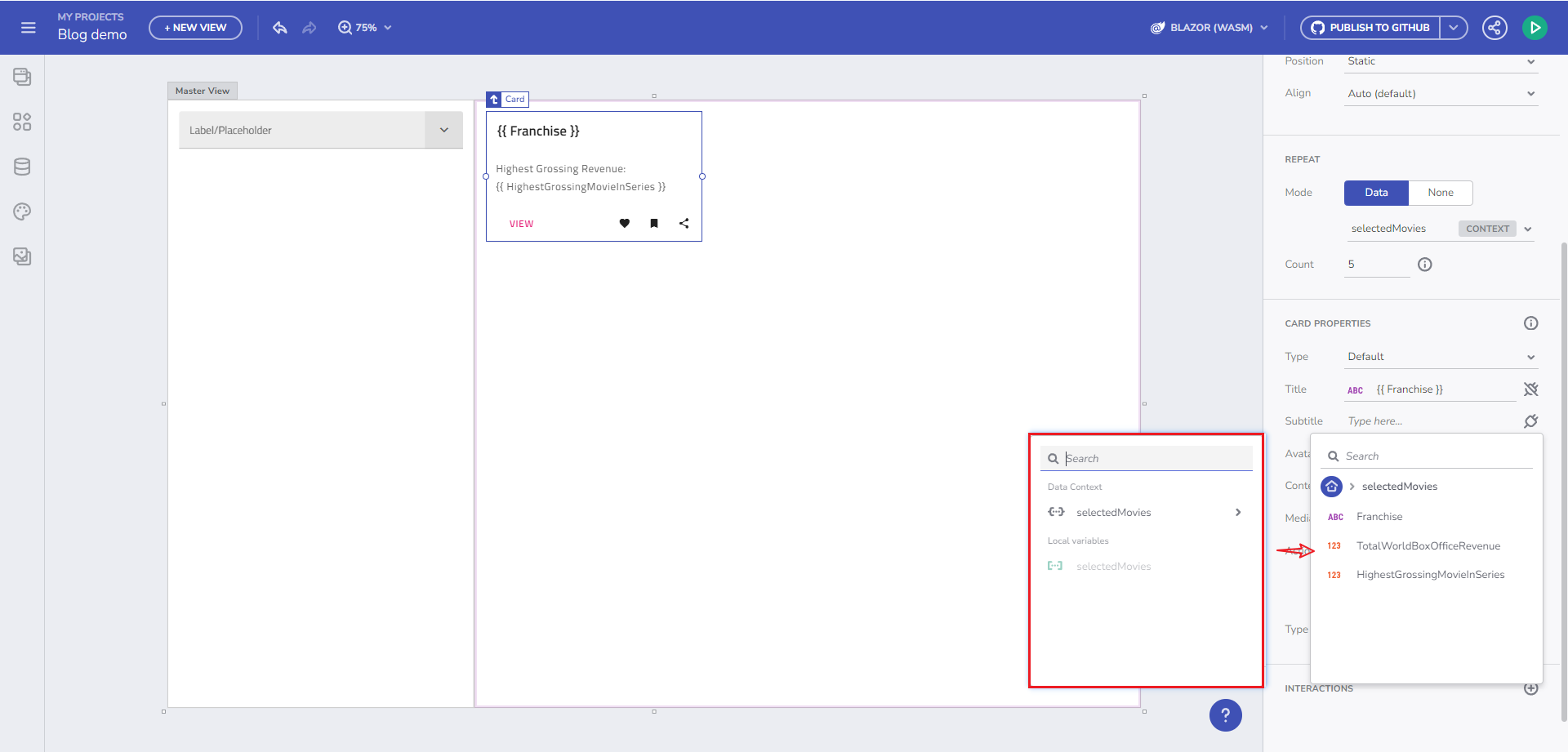Click Publish to GitHub button
1568x752 pixels.
click(x=1370, y=28)
